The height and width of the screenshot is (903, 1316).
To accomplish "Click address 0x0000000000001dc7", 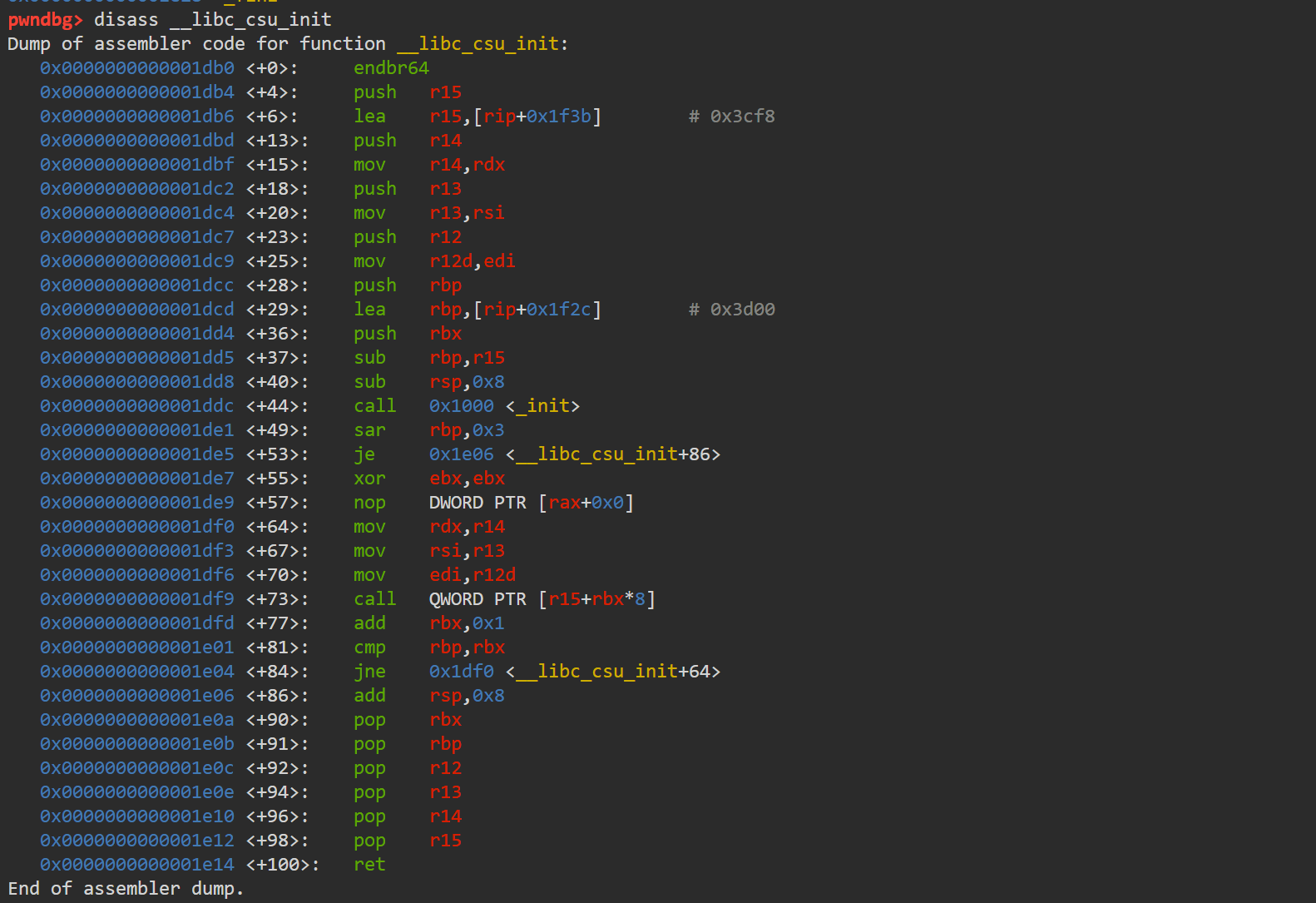I will point(137,236).
